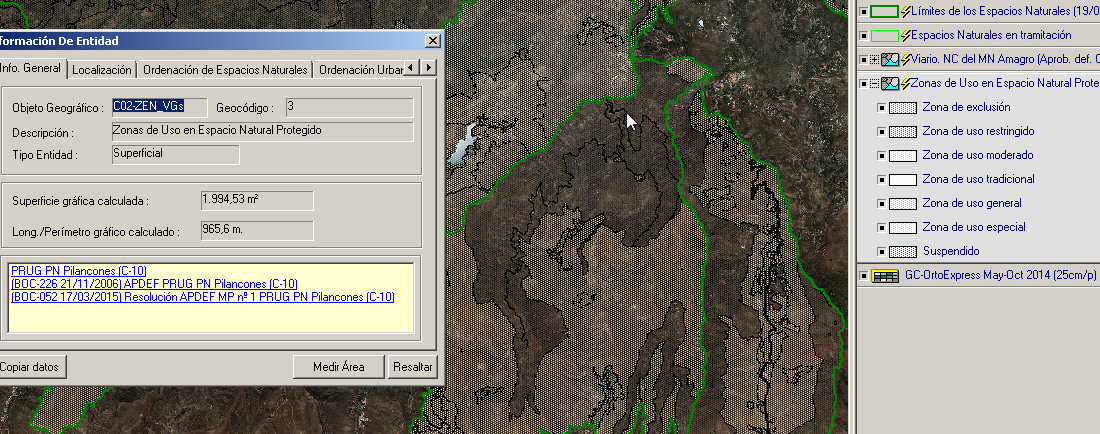
Task: Toggle the GC-OrtoExpress May-Oct 2014 layer checkbox
Action: [864, 276]
